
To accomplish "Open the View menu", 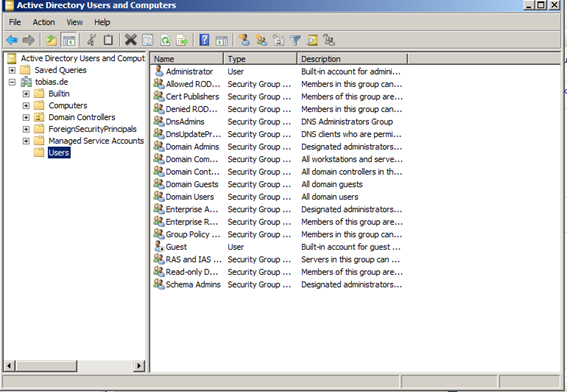I will pos(74,22).
